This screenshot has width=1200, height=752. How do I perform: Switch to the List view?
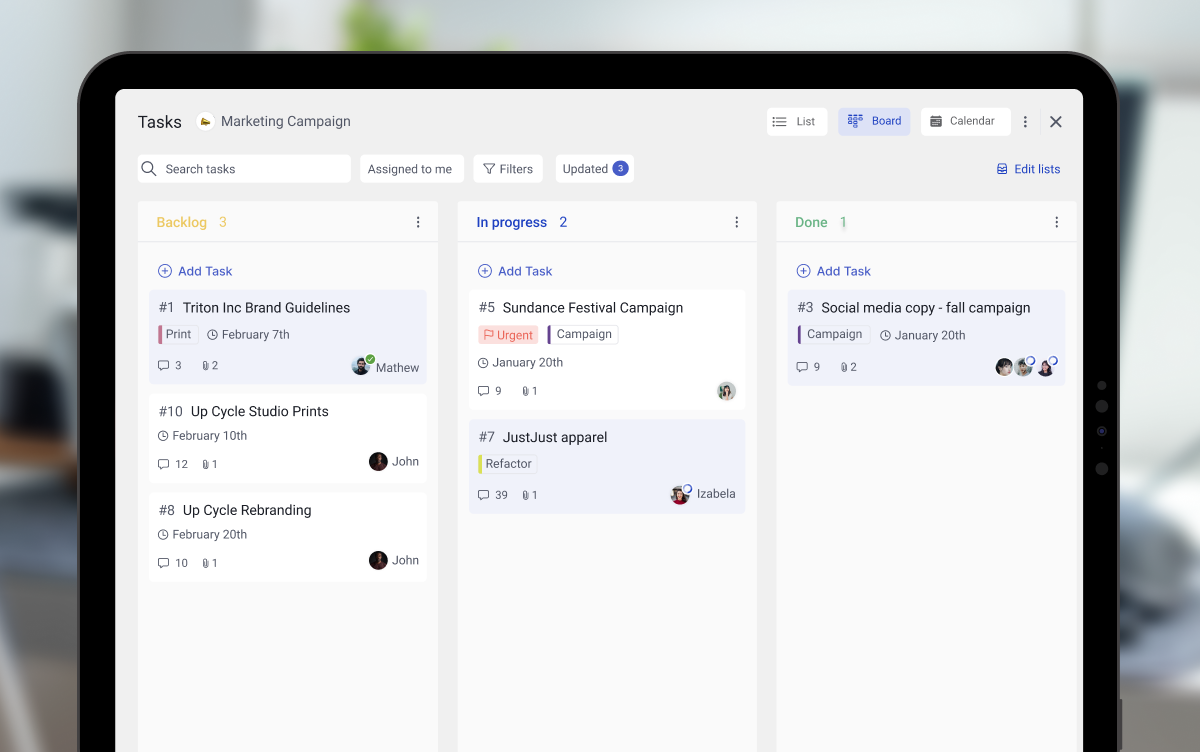pyautogui.click(x=796, y=121)
